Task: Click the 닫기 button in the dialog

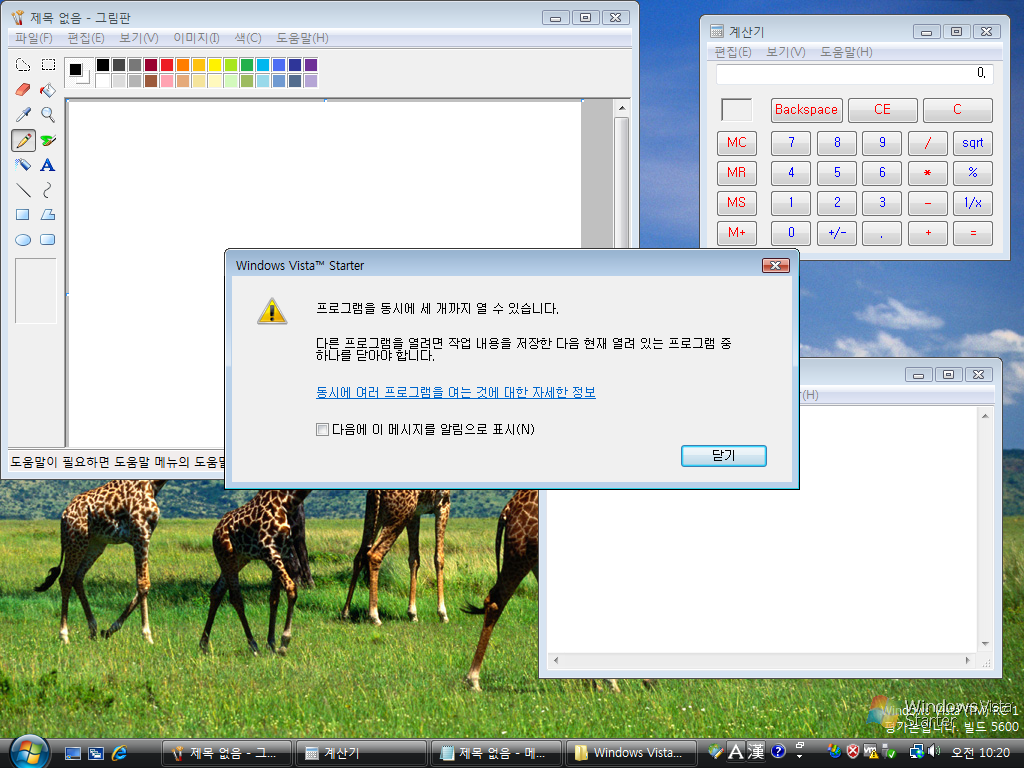Action: (x=724, y=456)
